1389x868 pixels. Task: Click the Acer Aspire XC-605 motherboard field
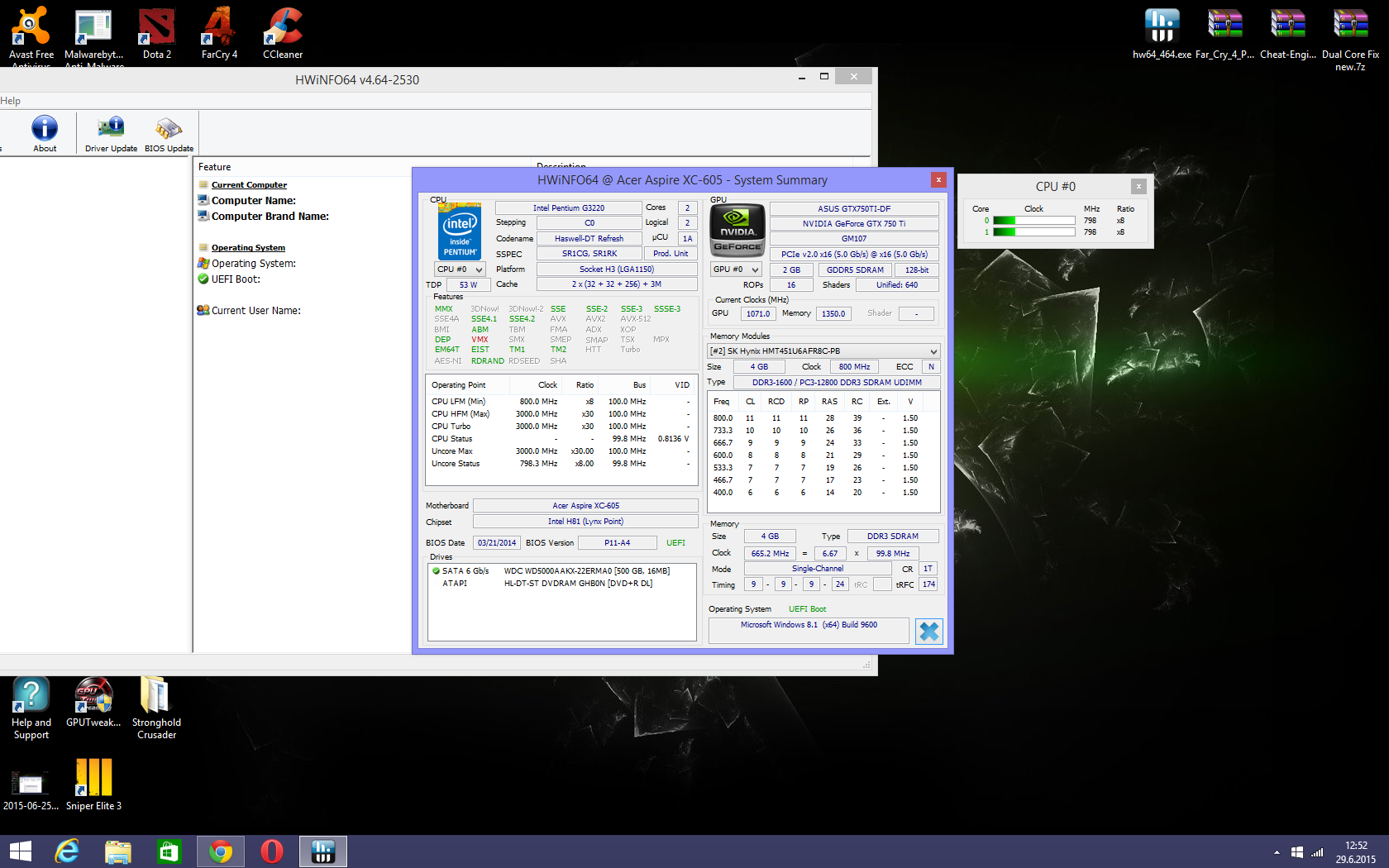pyautogui.click(x=585, y=506)
